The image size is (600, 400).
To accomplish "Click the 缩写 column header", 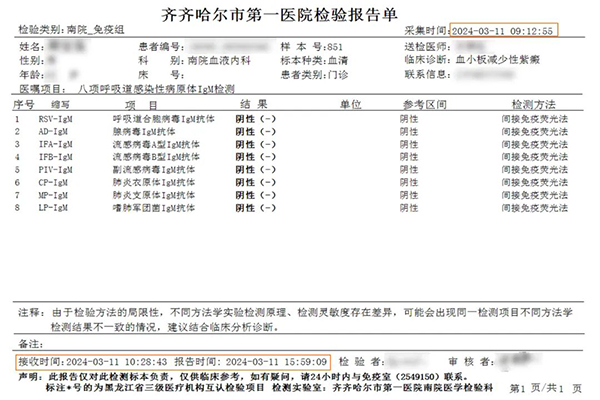I will [60, 104].
